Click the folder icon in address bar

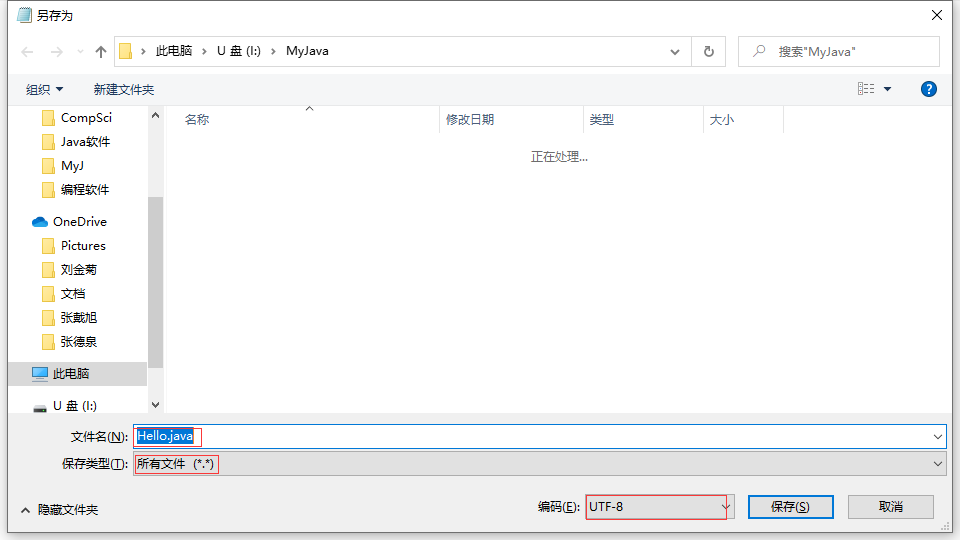click(126, 51)
